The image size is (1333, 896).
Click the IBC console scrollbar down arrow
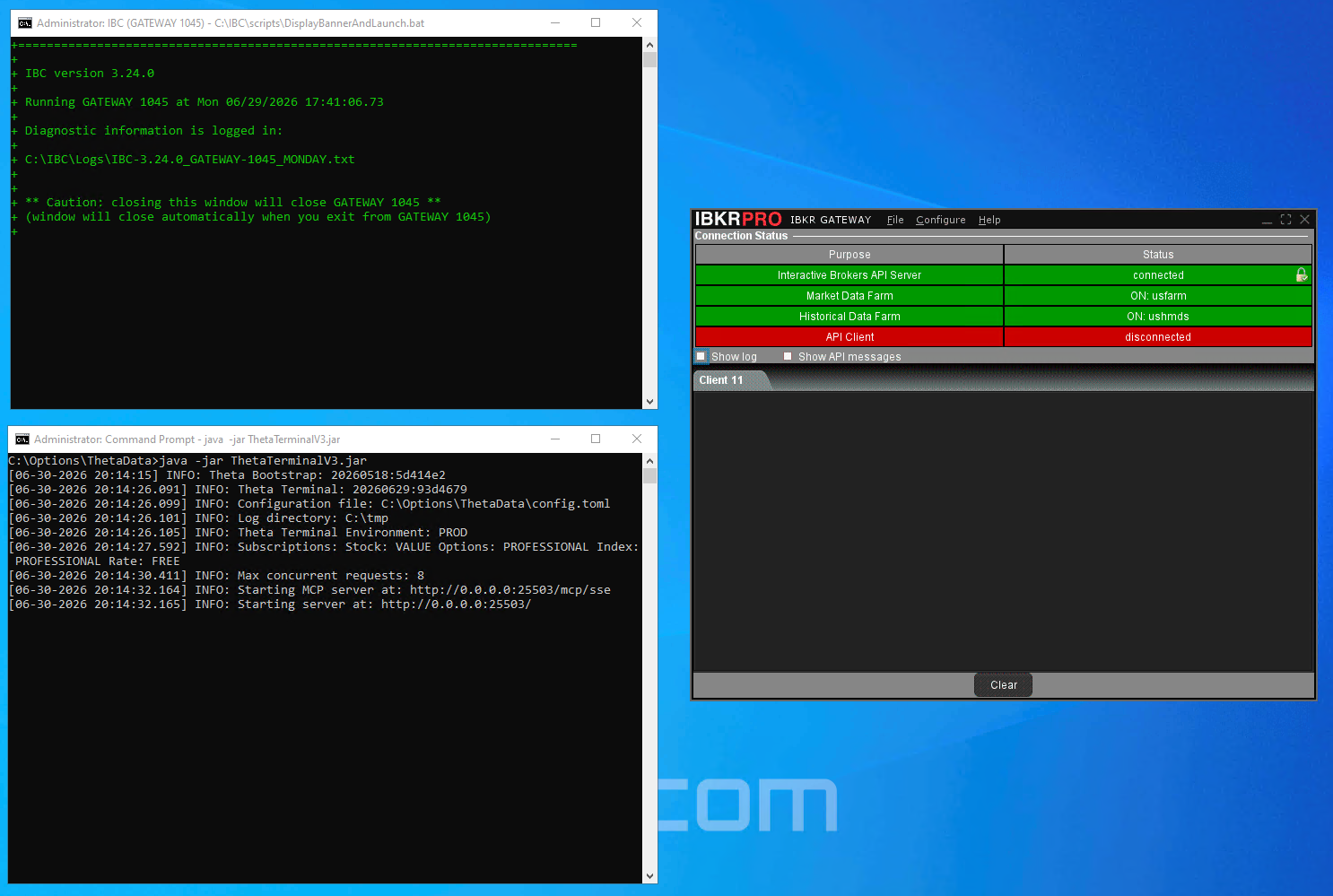649,402
